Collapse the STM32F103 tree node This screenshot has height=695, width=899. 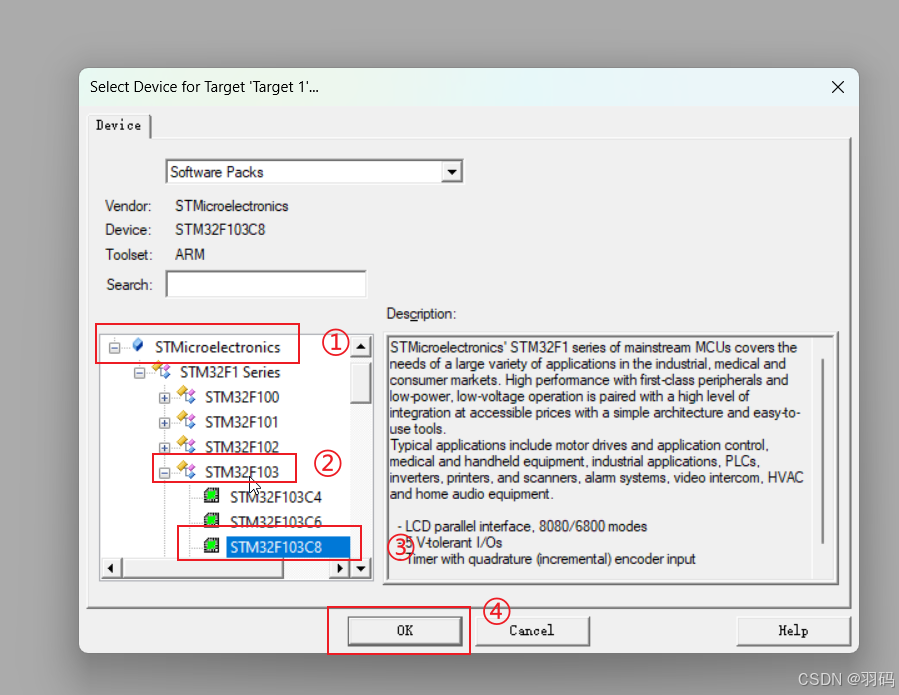pyautogui.click(x=165, y=473)
